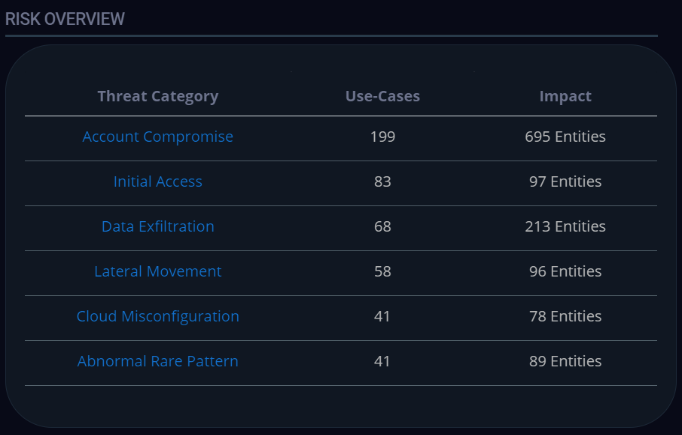Click the 58 use-cases value
This screenshot has width=682, height=435.
[382, 272]
